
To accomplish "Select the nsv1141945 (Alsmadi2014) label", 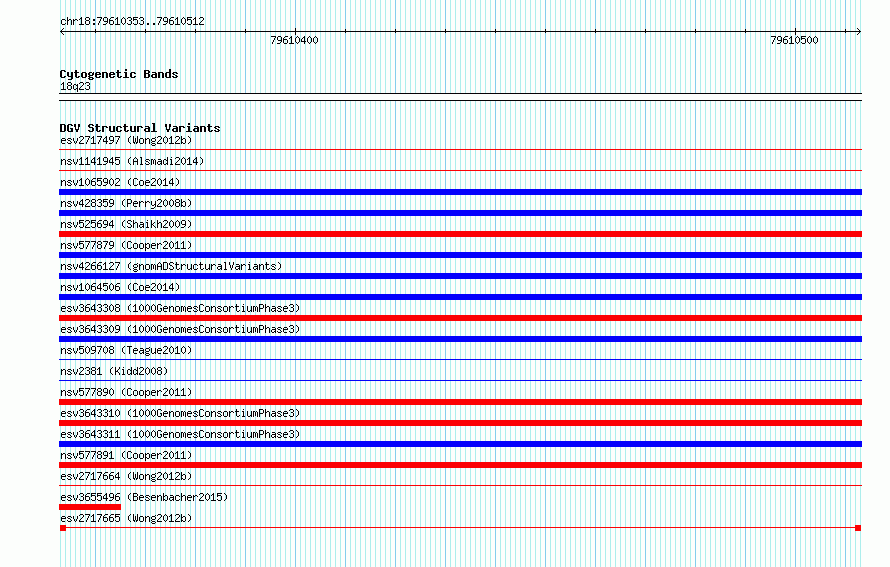I will (132, 161).
